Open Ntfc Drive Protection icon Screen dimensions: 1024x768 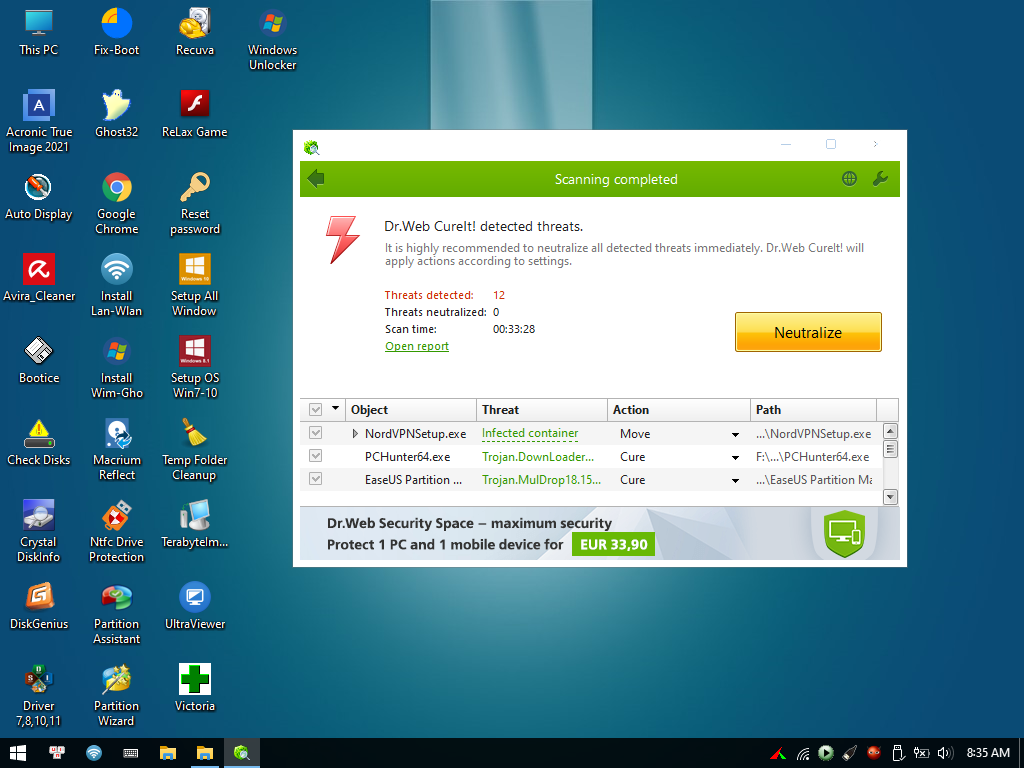[x=116, y=532]
